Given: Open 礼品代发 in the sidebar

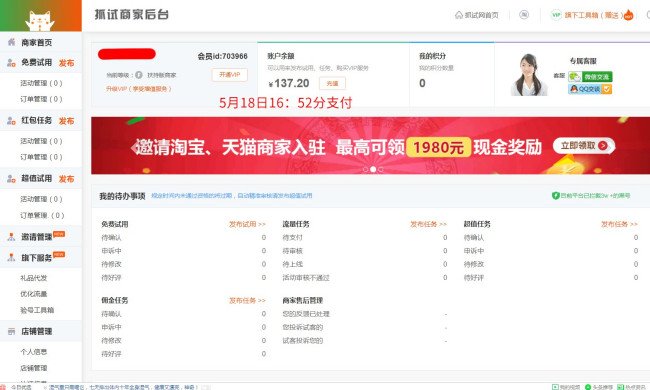Looking at the screenshot, I should pos(34,278).
